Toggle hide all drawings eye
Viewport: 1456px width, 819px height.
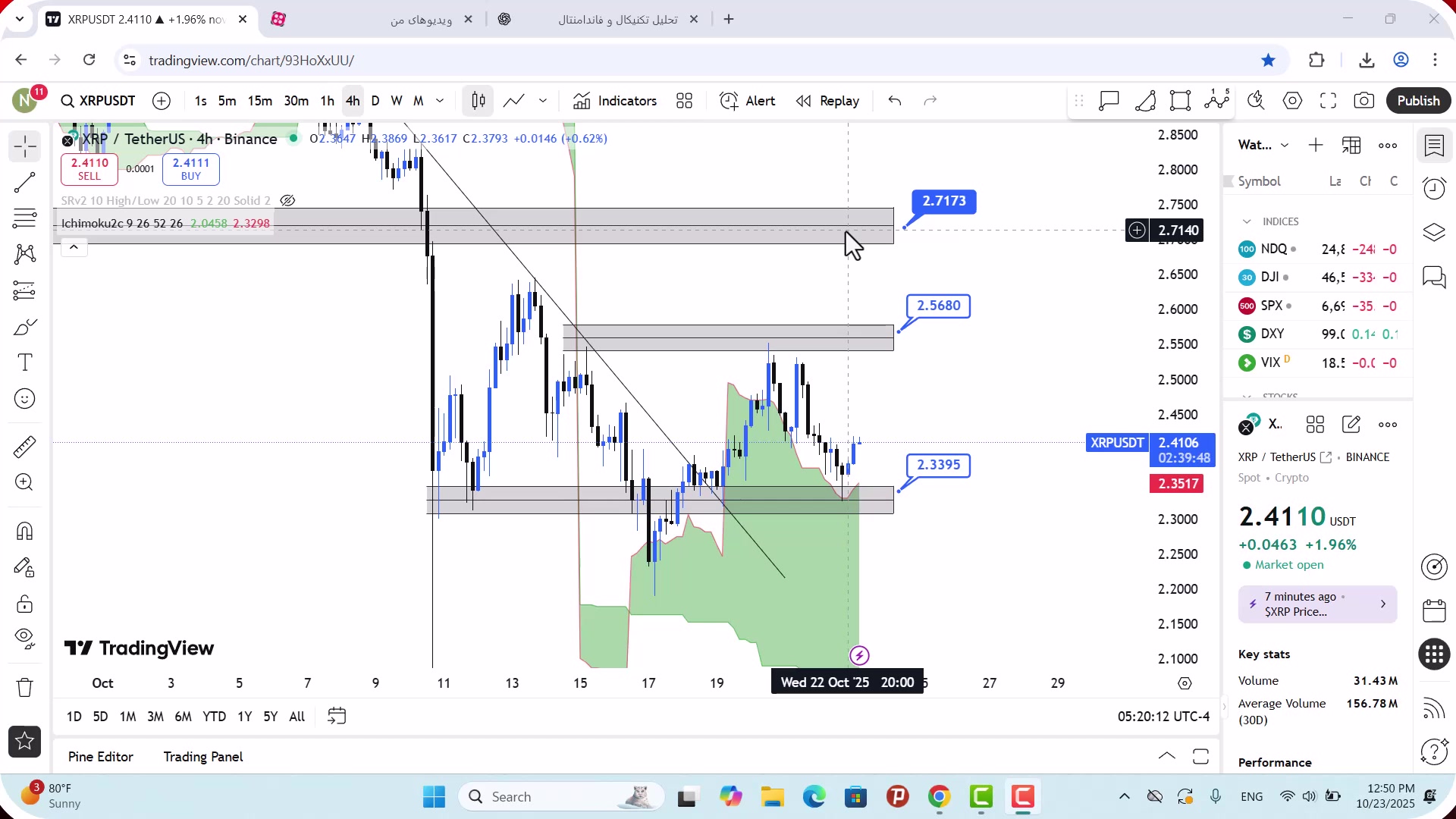click(x=25, y=639)
